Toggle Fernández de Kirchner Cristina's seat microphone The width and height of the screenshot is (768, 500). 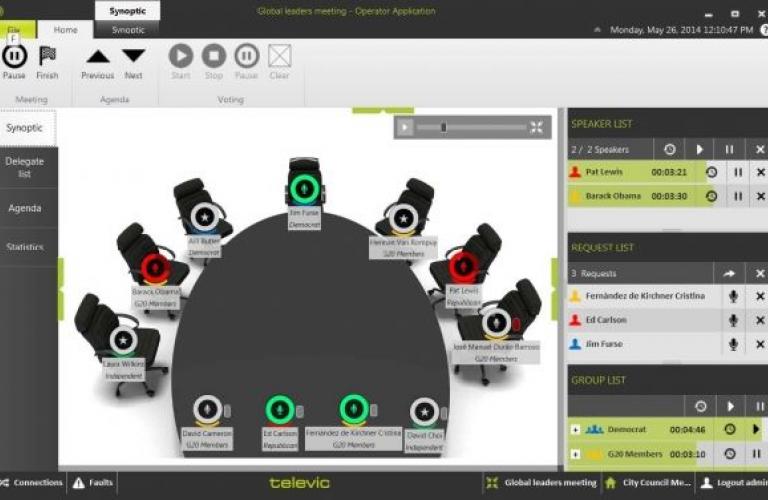353,409
